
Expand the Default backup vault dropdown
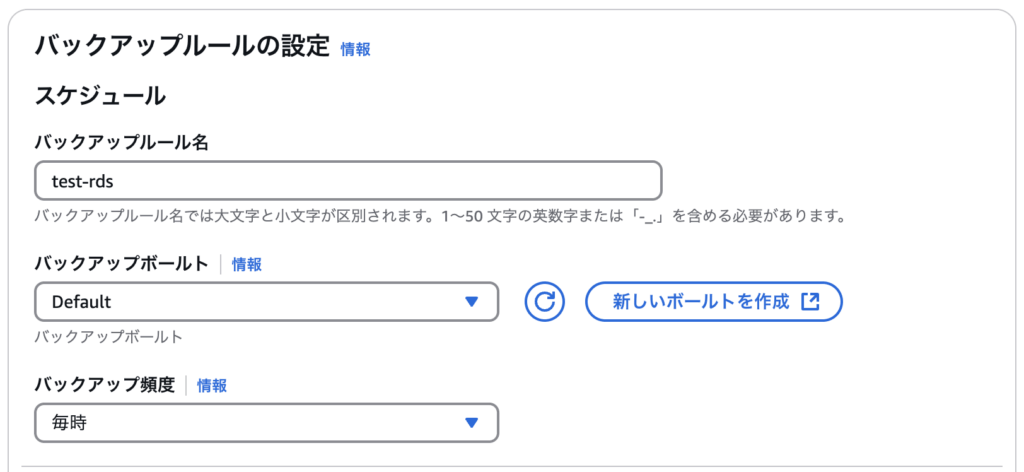(x=266, y=302)
